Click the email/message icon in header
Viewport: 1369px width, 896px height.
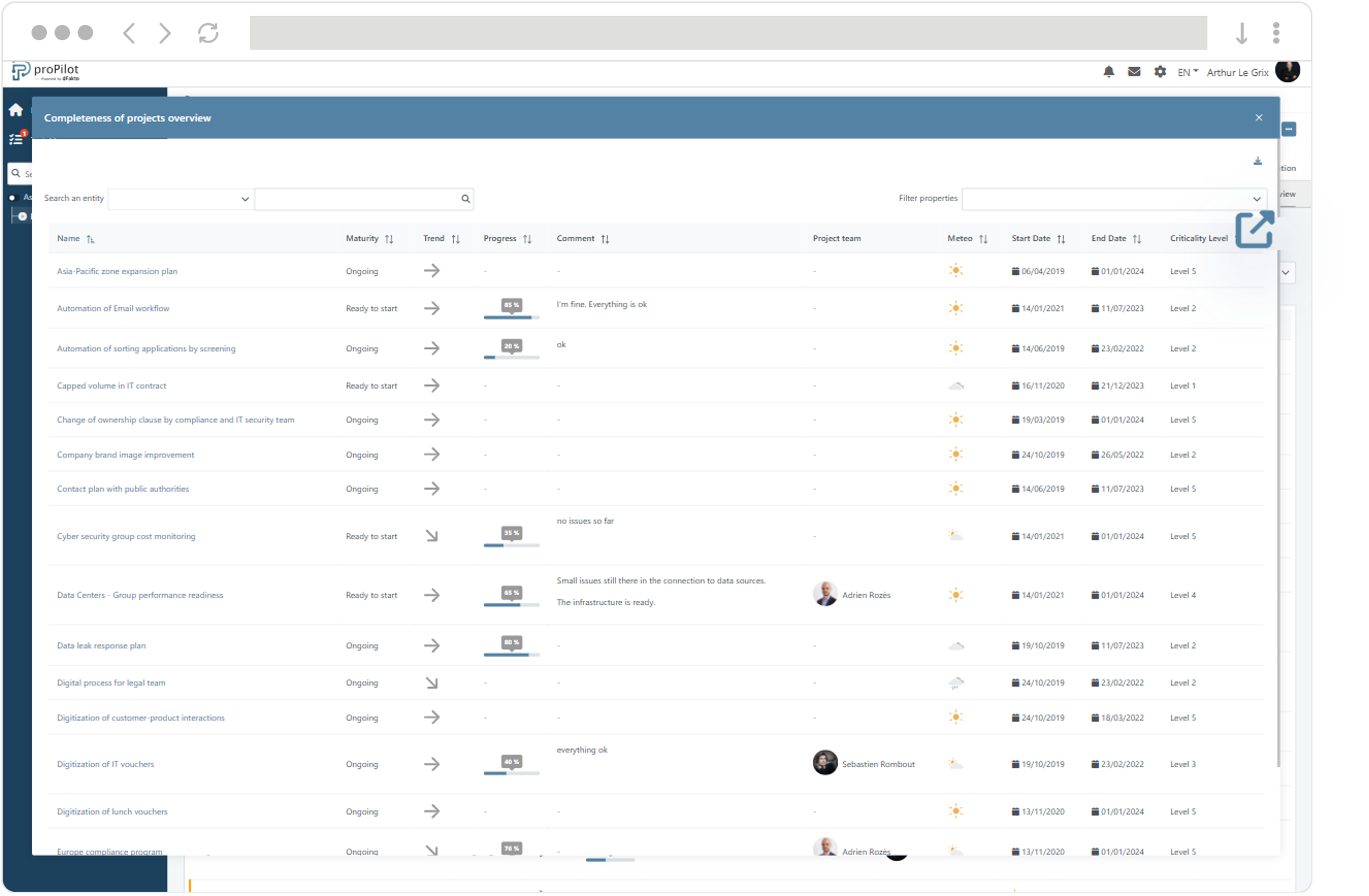click(x=1134, y=72)
